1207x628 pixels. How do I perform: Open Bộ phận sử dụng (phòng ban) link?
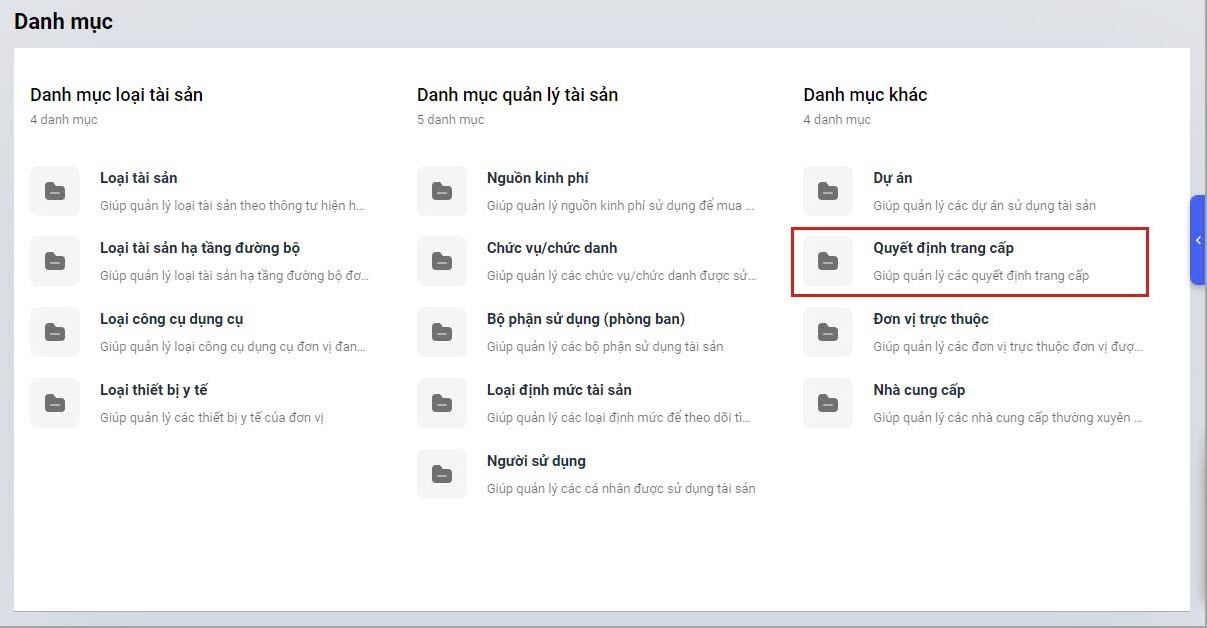pyautogui.click(x=585, y=319)
